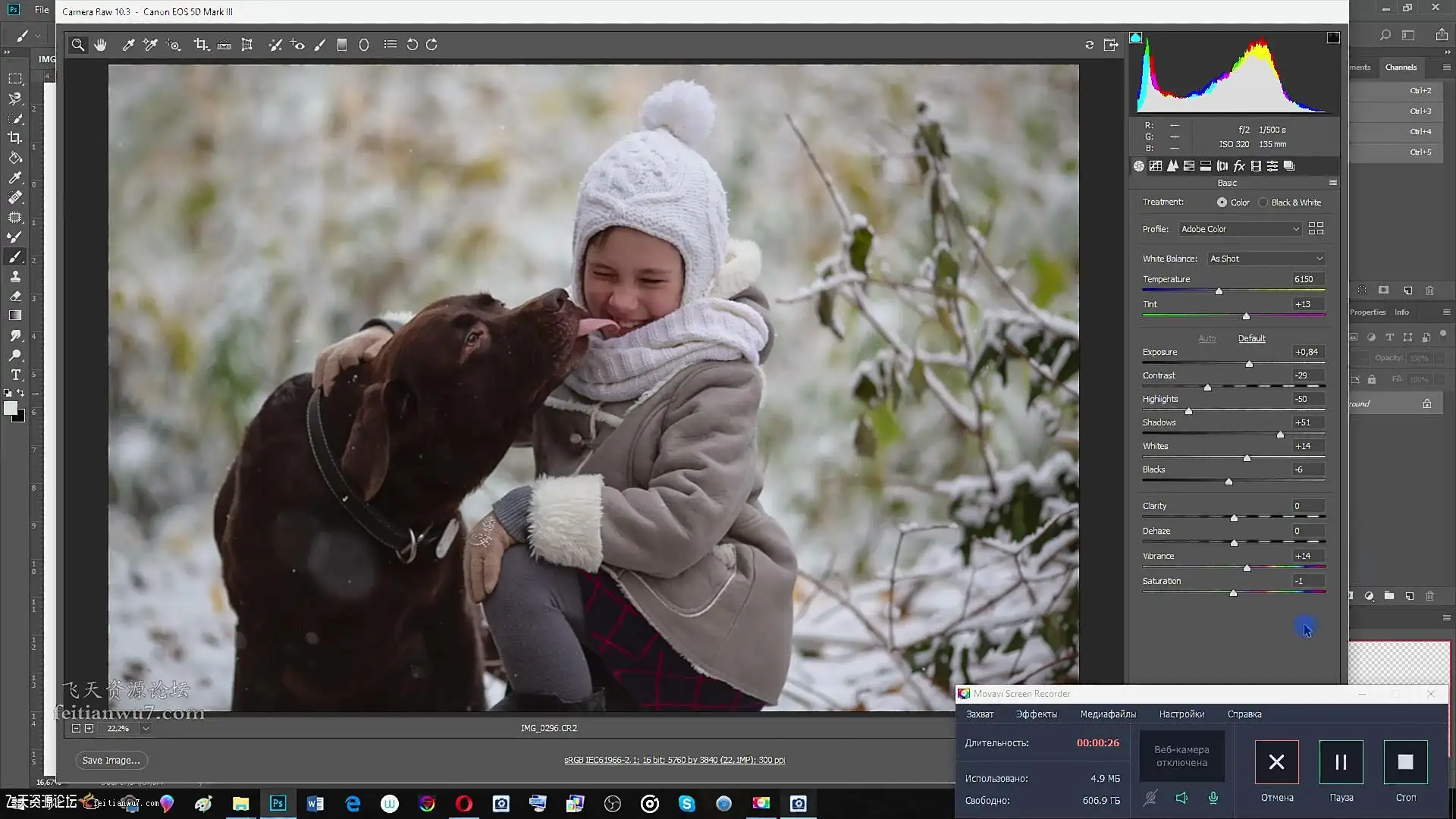Activate the Crop tool in Camera Raw
The width and height of the screenshot is (1456, 819).
point(200,45)
